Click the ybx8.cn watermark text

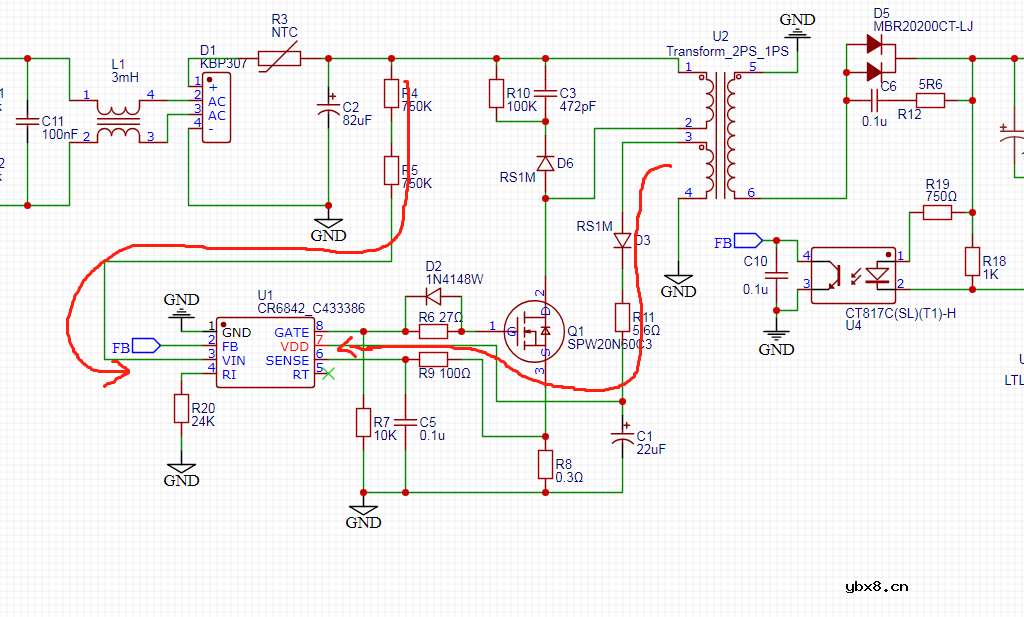tap(876, 587)
